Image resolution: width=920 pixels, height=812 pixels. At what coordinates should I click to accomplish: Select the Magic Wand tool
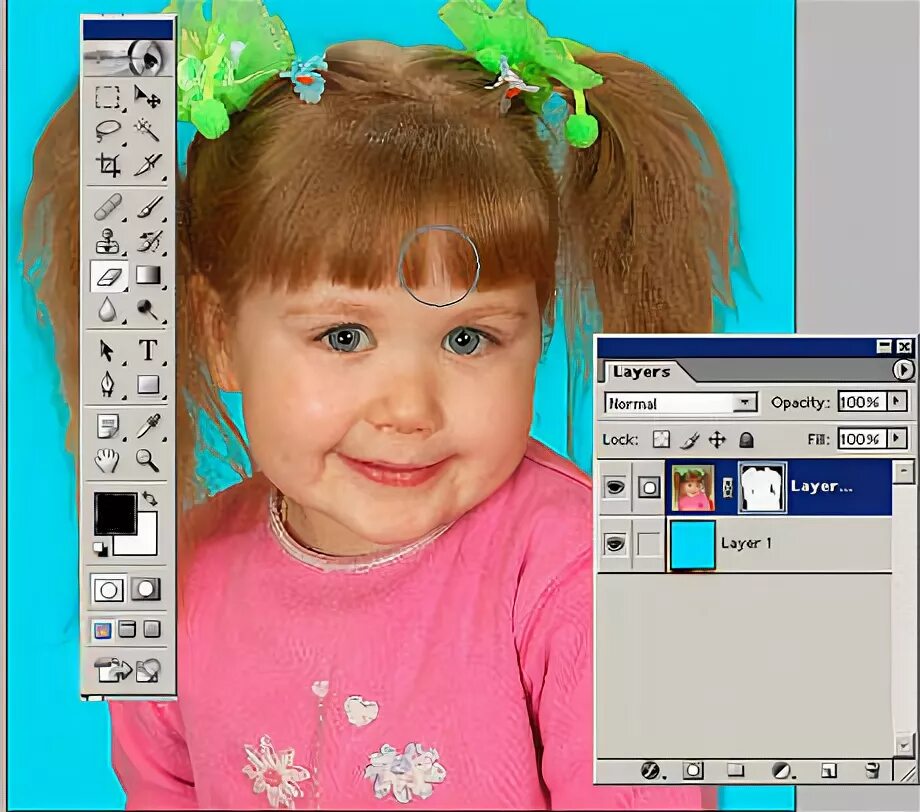[147, 130]
